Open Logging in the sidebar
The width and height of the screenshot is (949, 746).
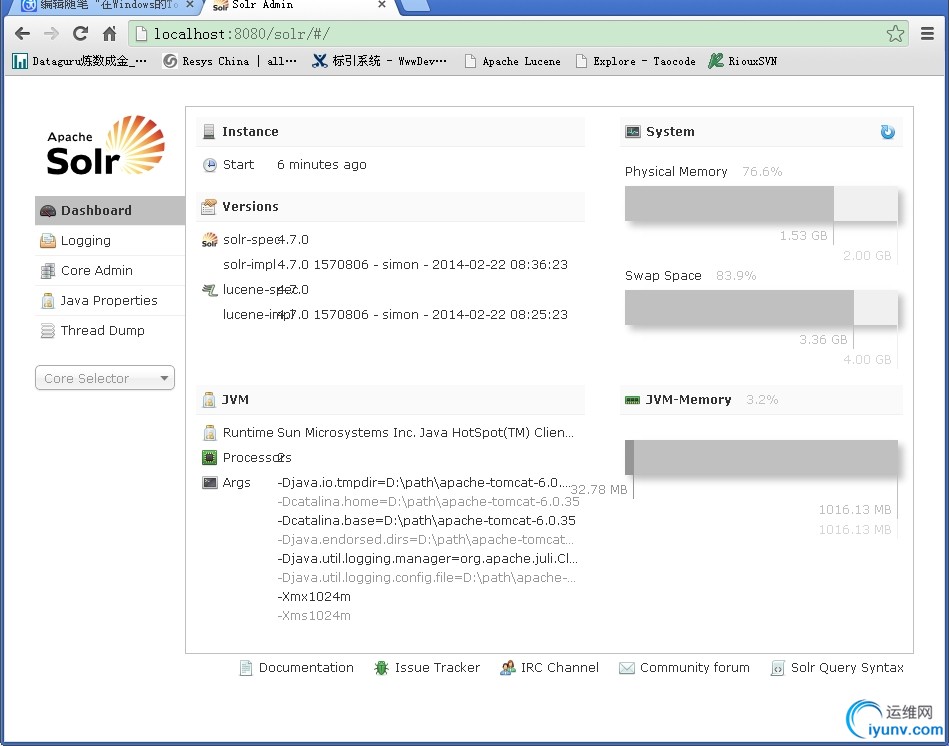pos(110,240)
